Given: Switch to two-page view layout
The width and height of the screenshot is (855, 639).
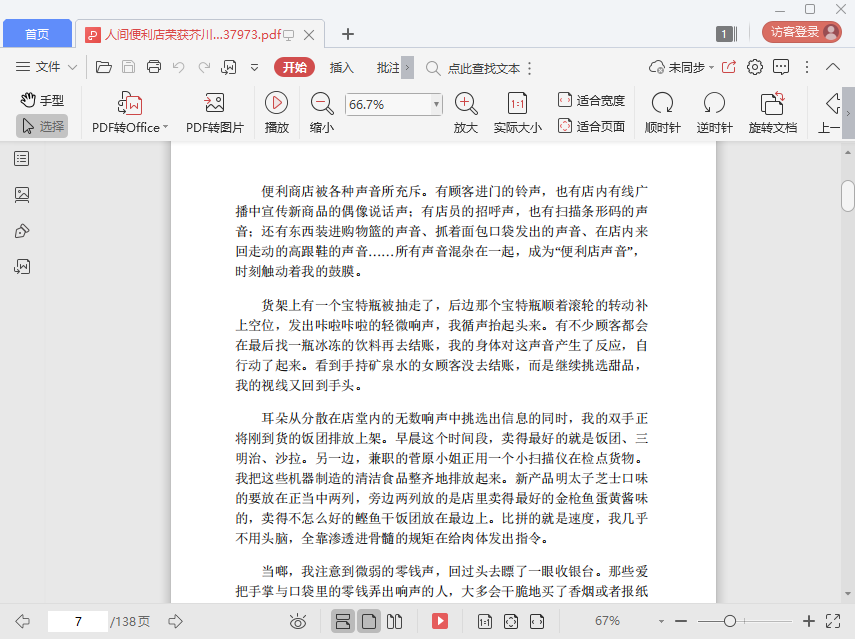Looking at the screenshot, I should (x=394, y=622).
